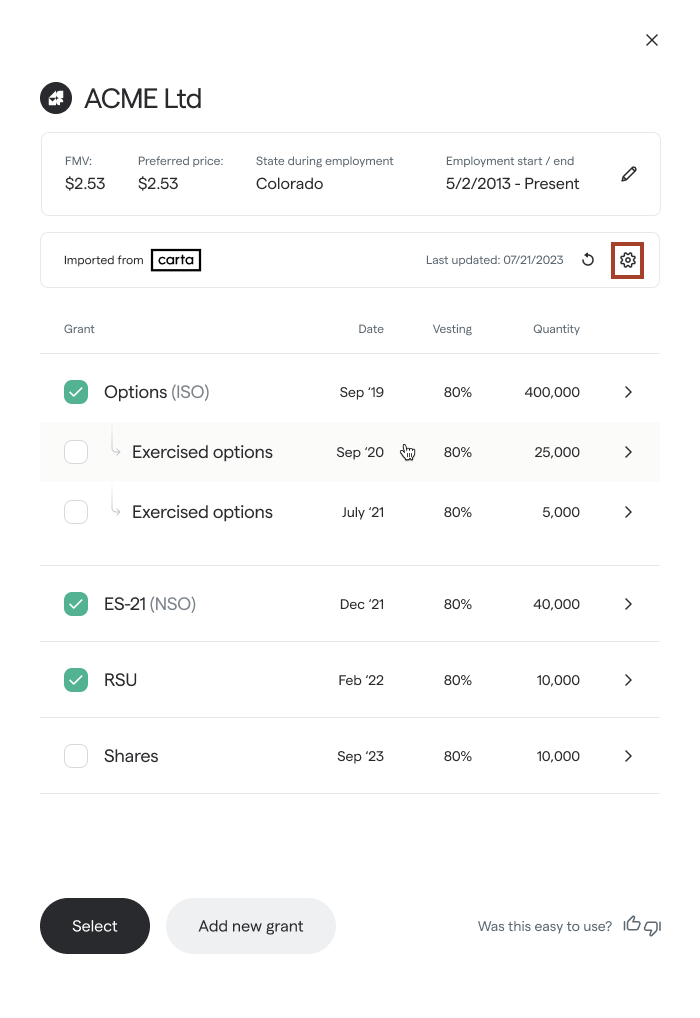Click the thumbs down icon
700x1018 pixels.
(652, 927)
